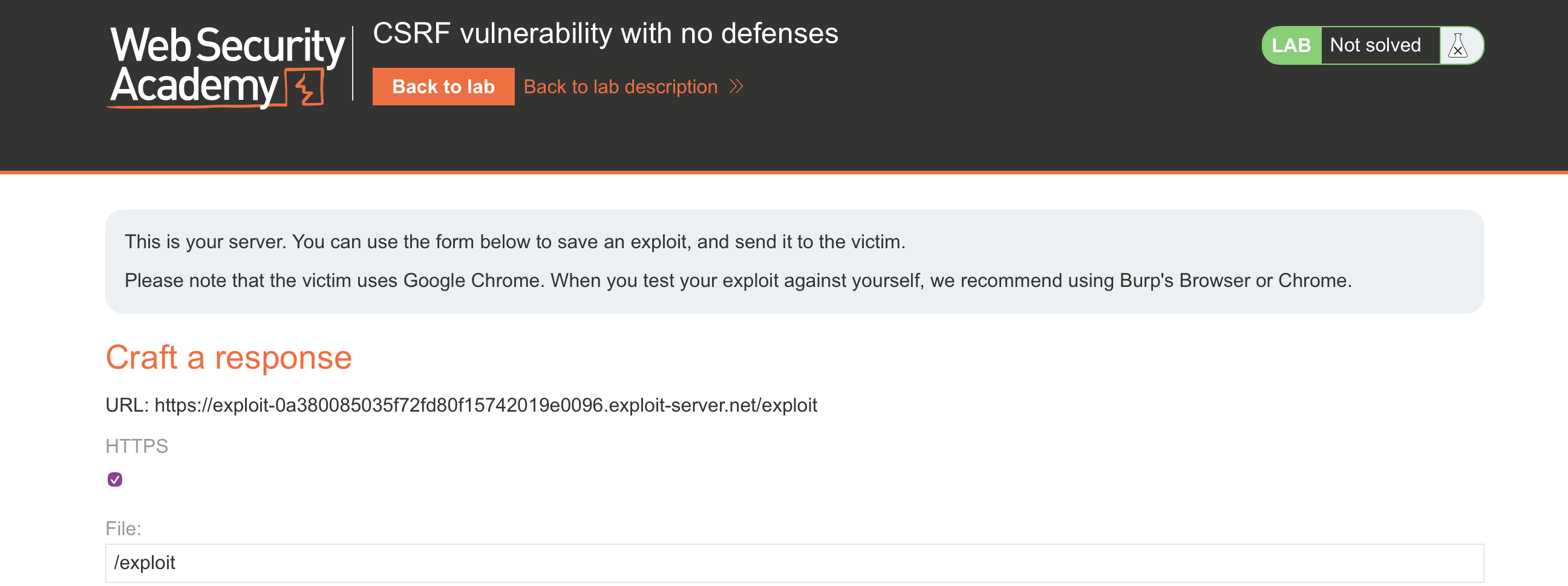The image size is (1568, 586).
Task: Click the double chevron after lab description
Action: [x=737, y=87]
